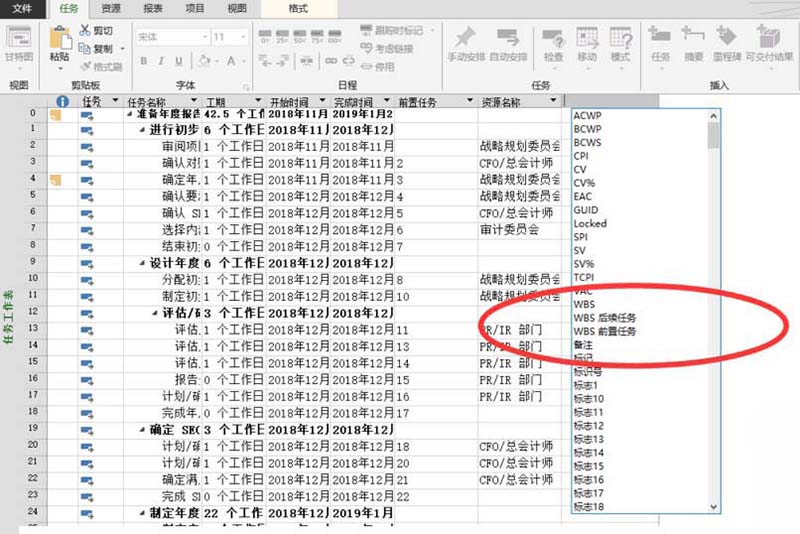Toggle Italic formatting (I)

tap(161, 61)
